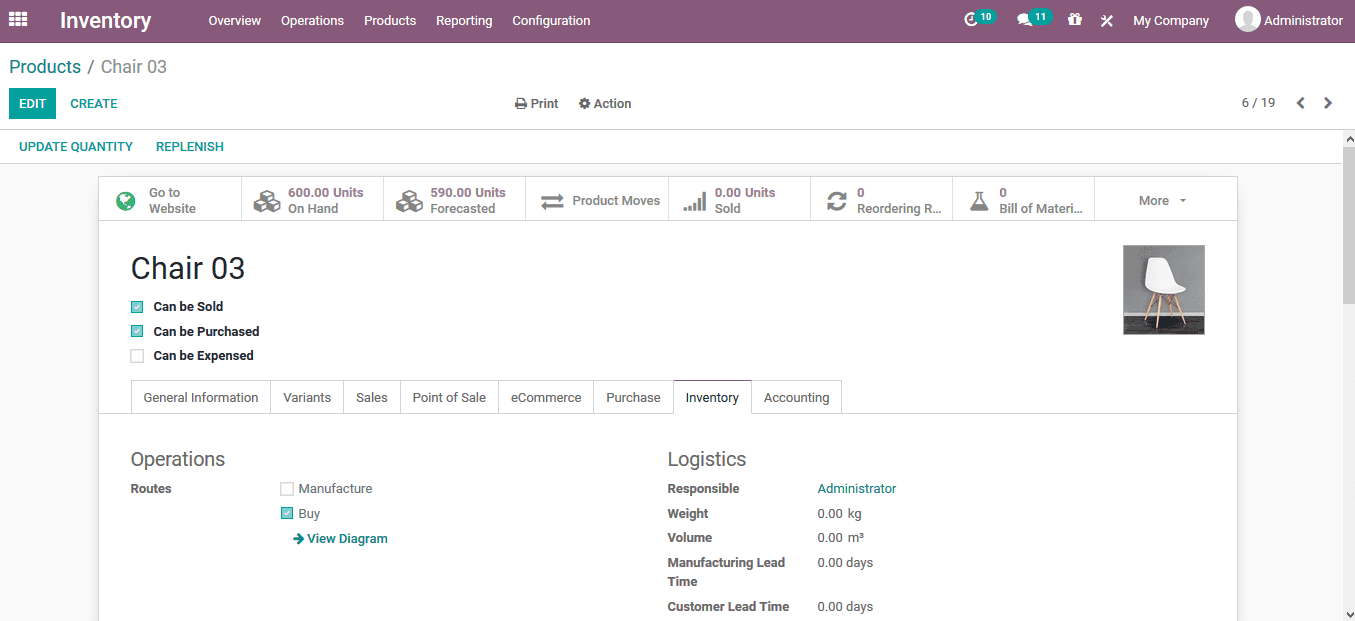Check the Manufacture route checkbox
Screen dimensions: 1355x621
[x=287, y=488]
